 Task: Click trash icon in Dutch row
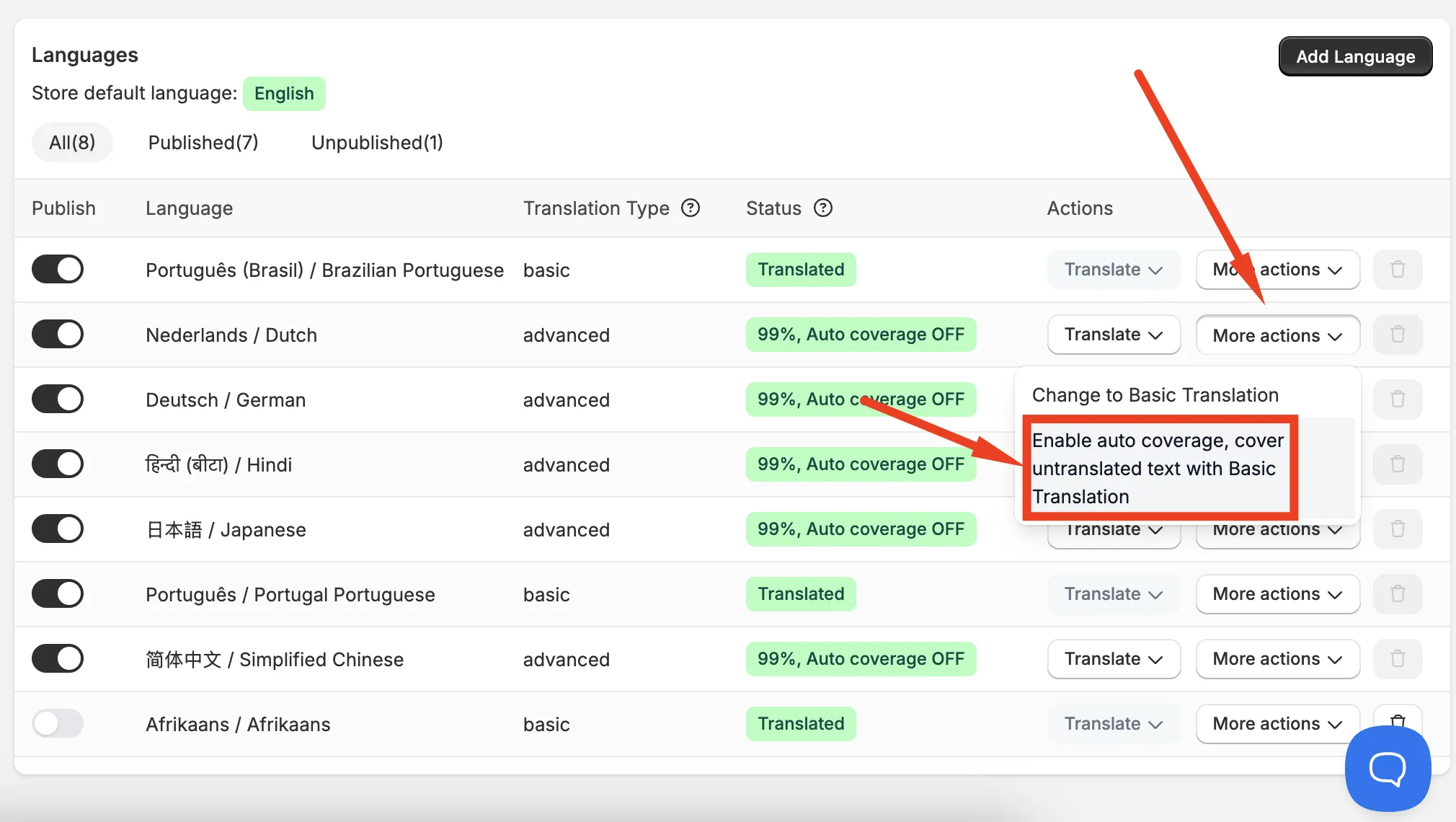[1398, 335]
